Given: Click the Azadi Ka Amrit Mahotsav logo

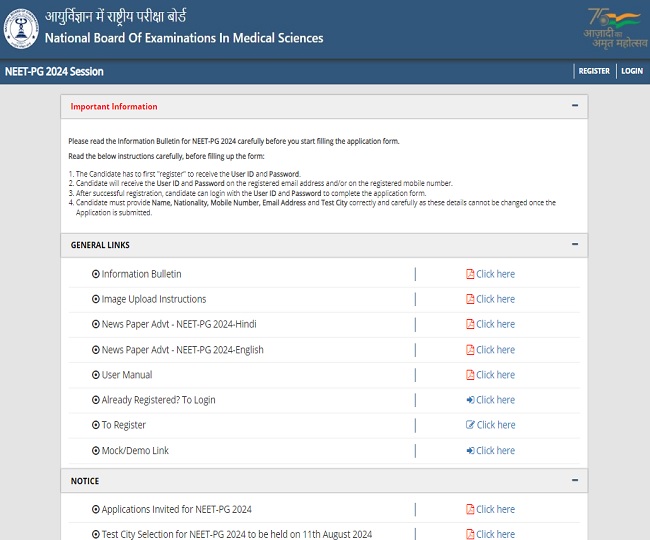Looking at the screenshot, I should (x=615, y=28).
